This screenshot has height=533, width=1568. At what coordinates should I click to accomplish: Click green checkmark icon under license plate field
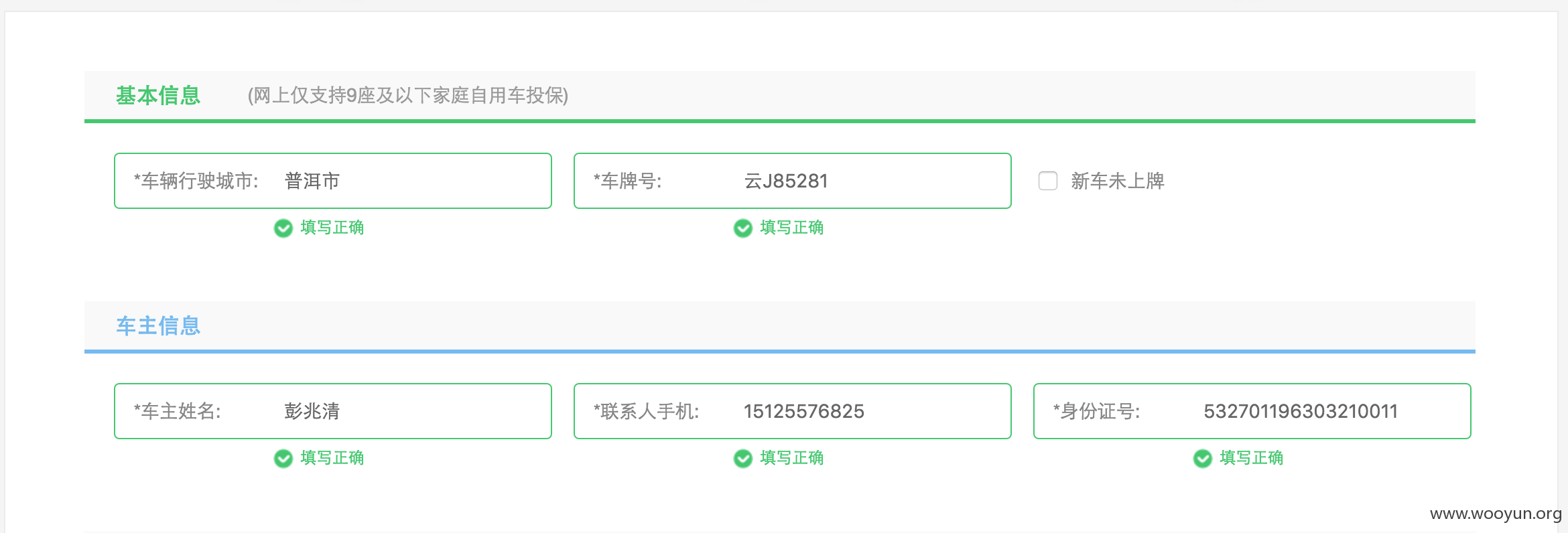pos(743,228)
